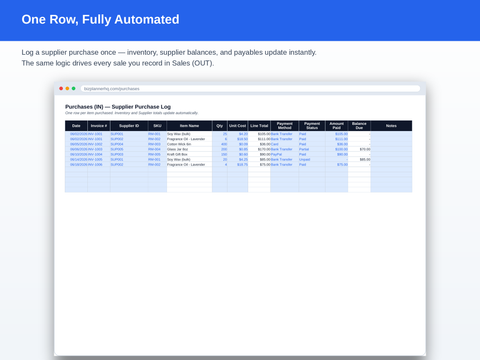Click the INV-1005 invoice cell
Screen dimensions: 480x360
(99, 160)
